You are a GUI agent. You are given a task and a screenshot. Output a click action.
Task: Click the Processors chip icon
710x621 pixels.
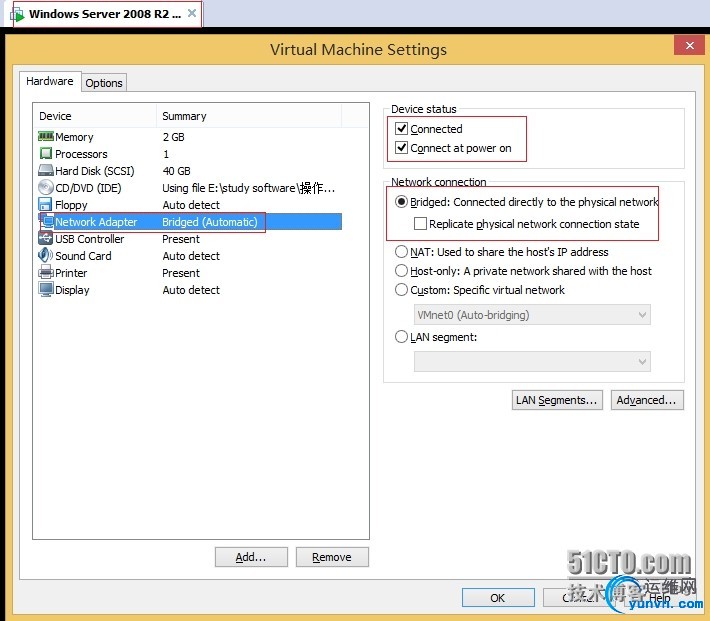coord(46,154)
